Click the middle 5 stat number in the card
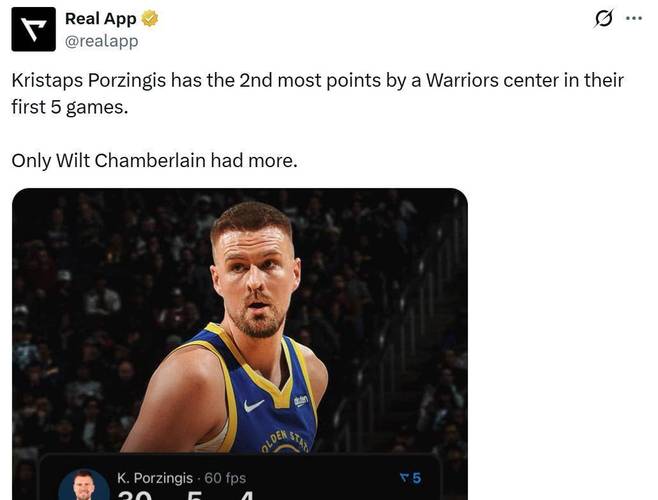 tap(194, 495)
